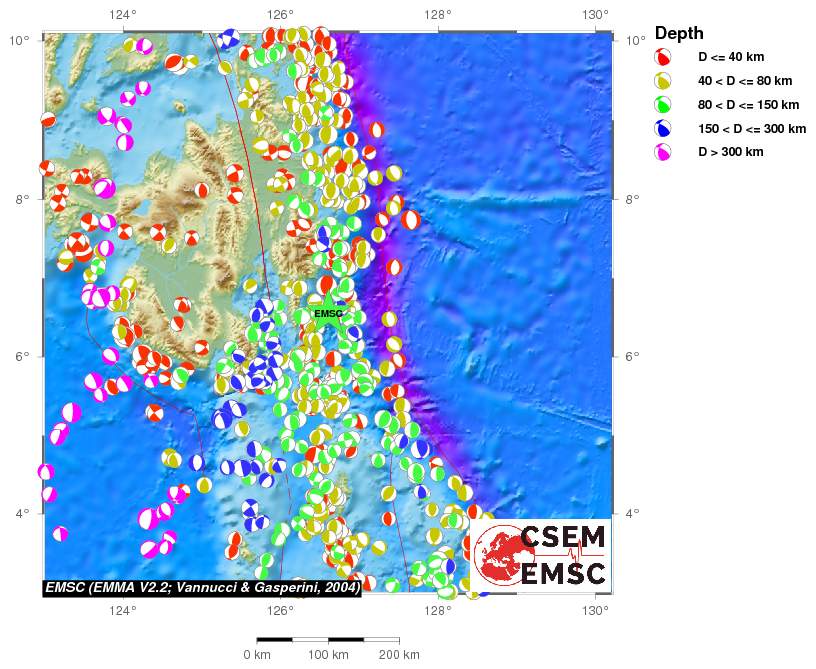Click the 130° longitude label on top axis

595,14
